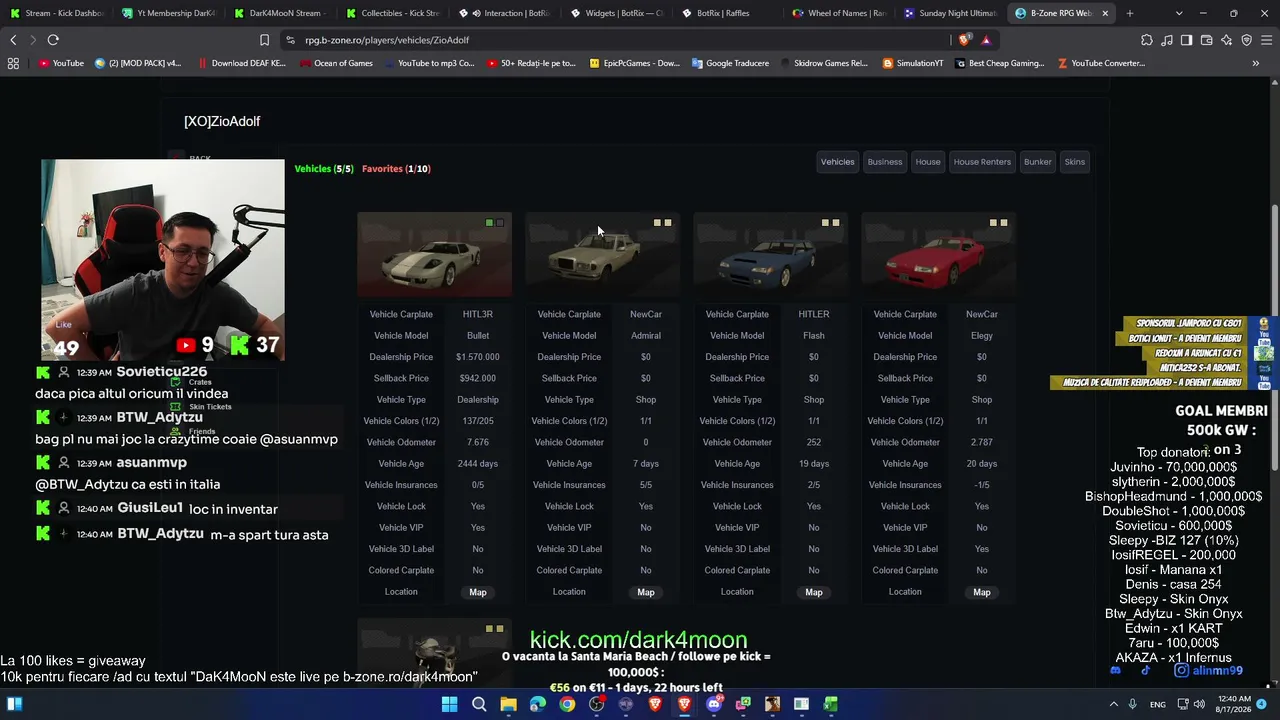Open the House Renters section

[982, 162]
